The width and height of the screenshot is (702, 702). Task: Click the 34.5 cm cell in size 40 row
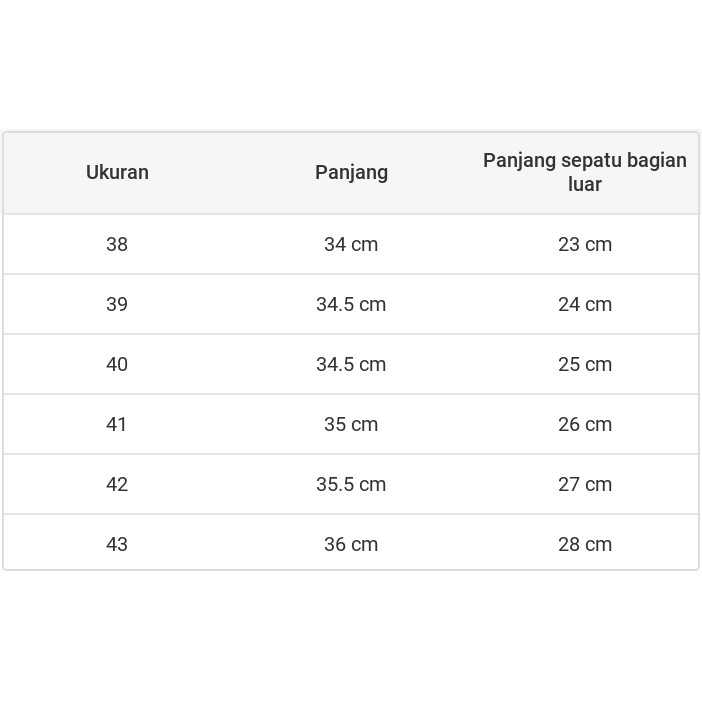pyautogui.click(x=351, y=364)
